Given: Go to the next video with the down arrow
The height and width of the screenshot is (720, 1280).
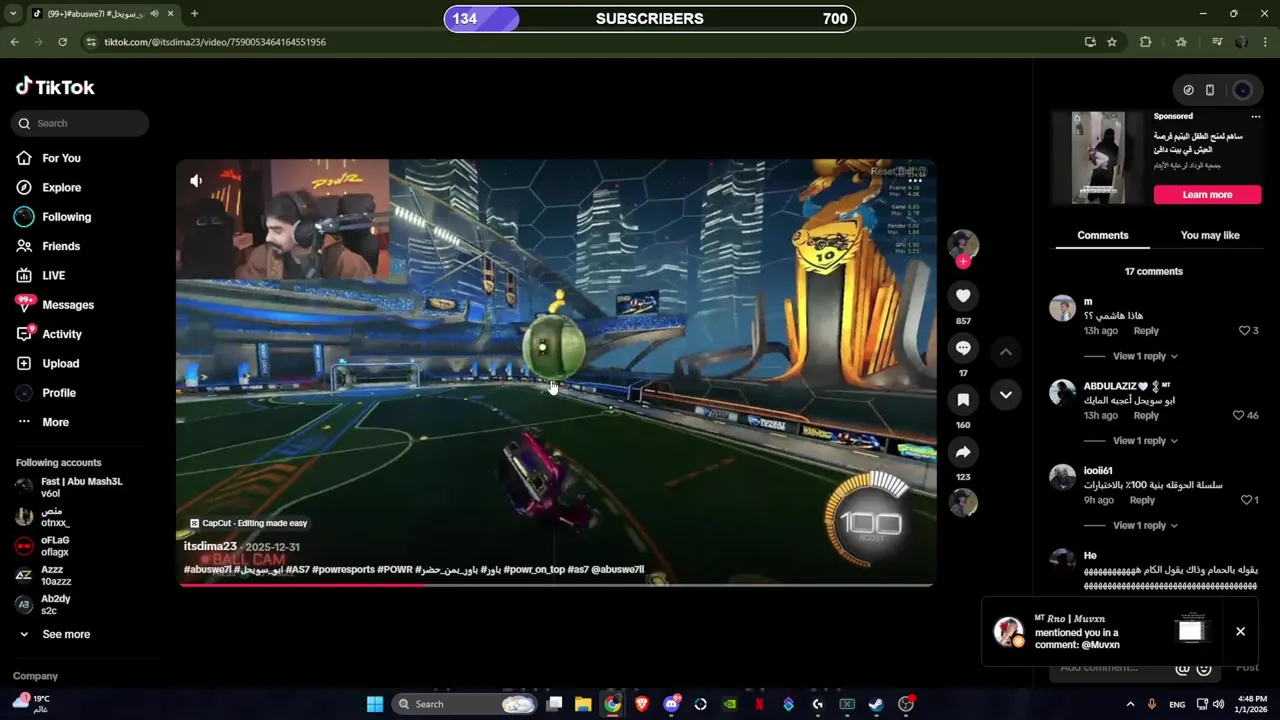Looking at the screenshot, I should click(x=1006, y=395).
